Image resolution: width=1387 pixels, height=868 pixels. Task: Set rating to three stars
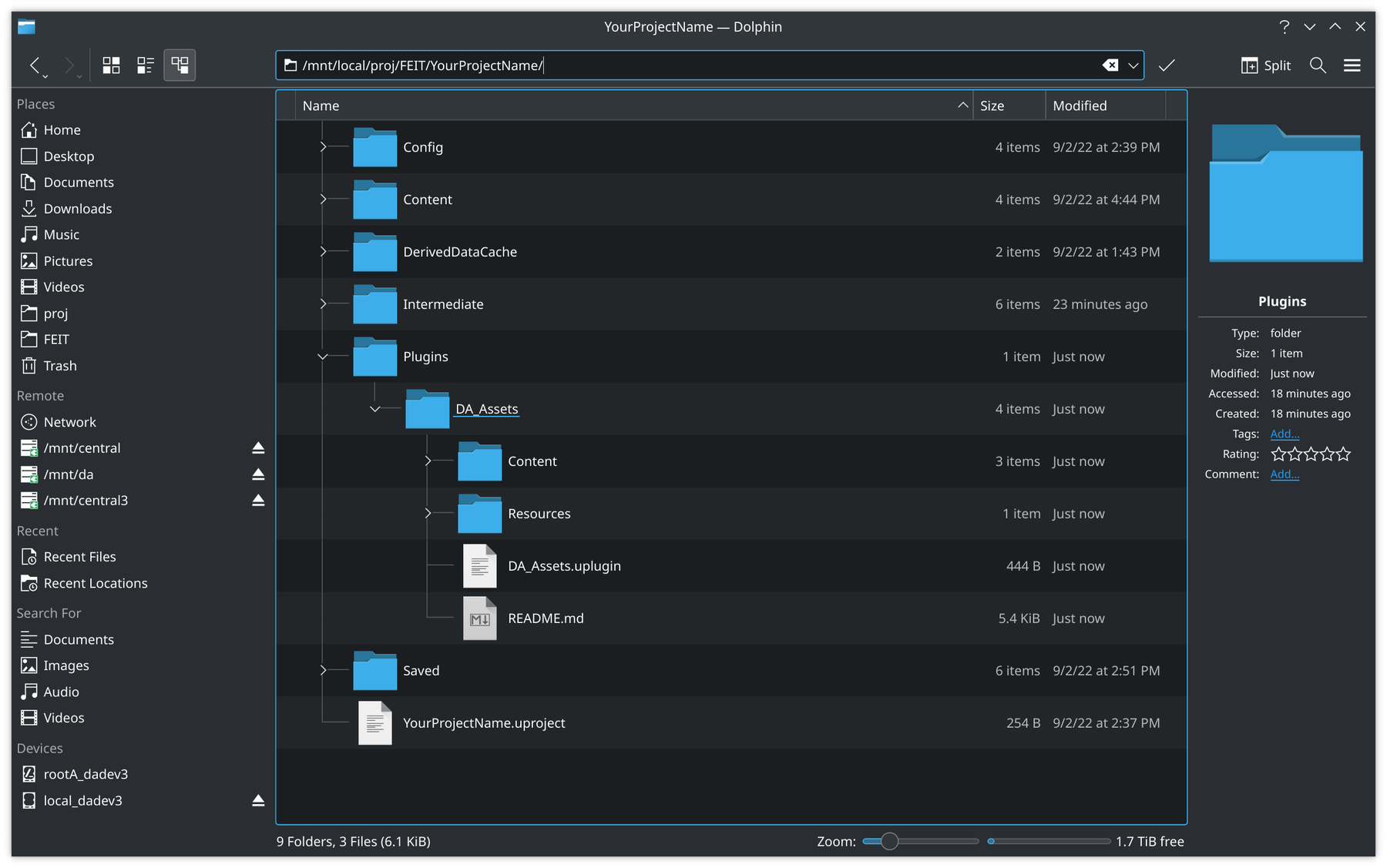coord(1311,454)
